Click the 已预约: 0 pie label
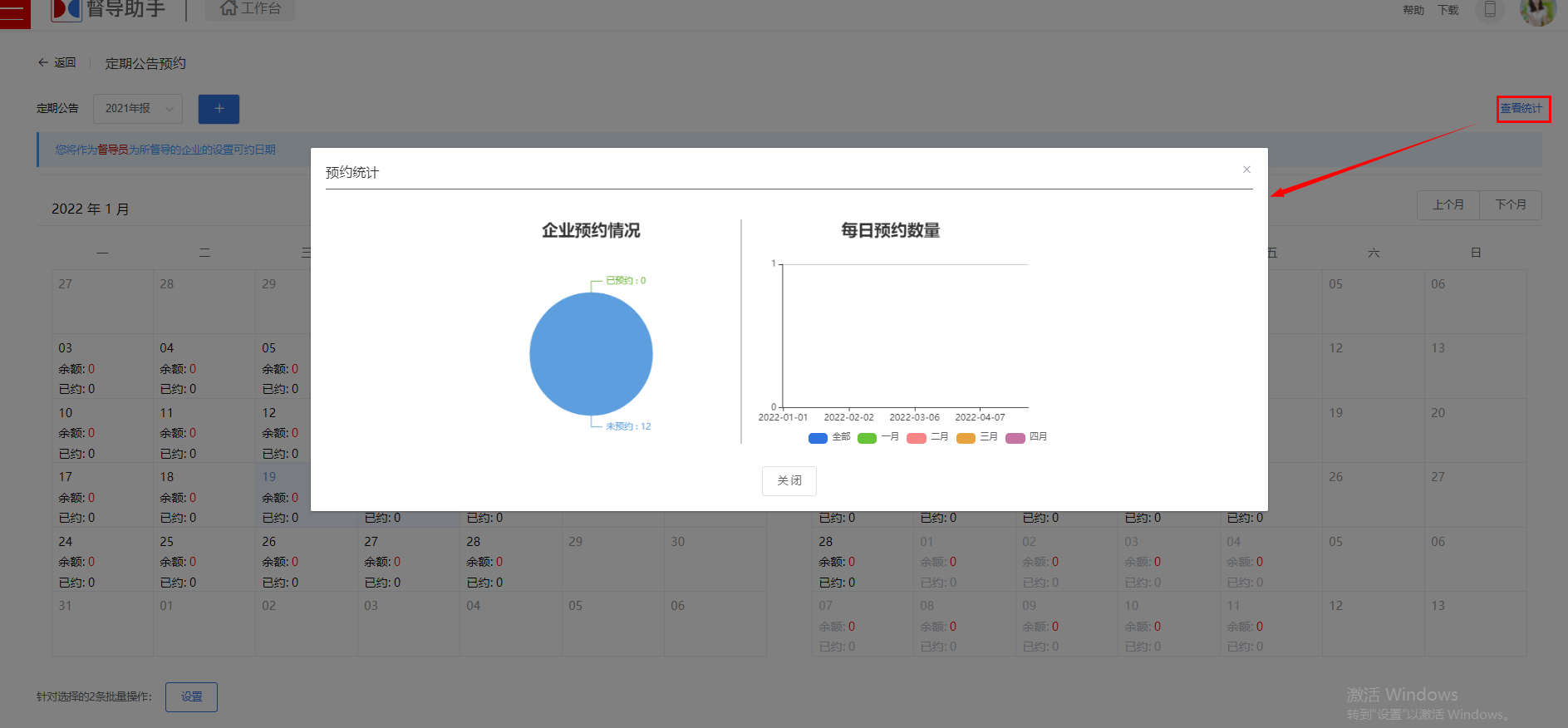Image resolution: width=1568 pixels, height=728 pixels. [x=626, y=281]
